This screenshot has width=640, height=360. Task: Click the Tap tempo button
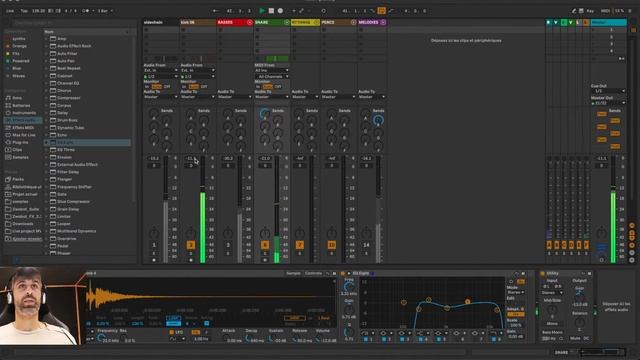point(24,11)
